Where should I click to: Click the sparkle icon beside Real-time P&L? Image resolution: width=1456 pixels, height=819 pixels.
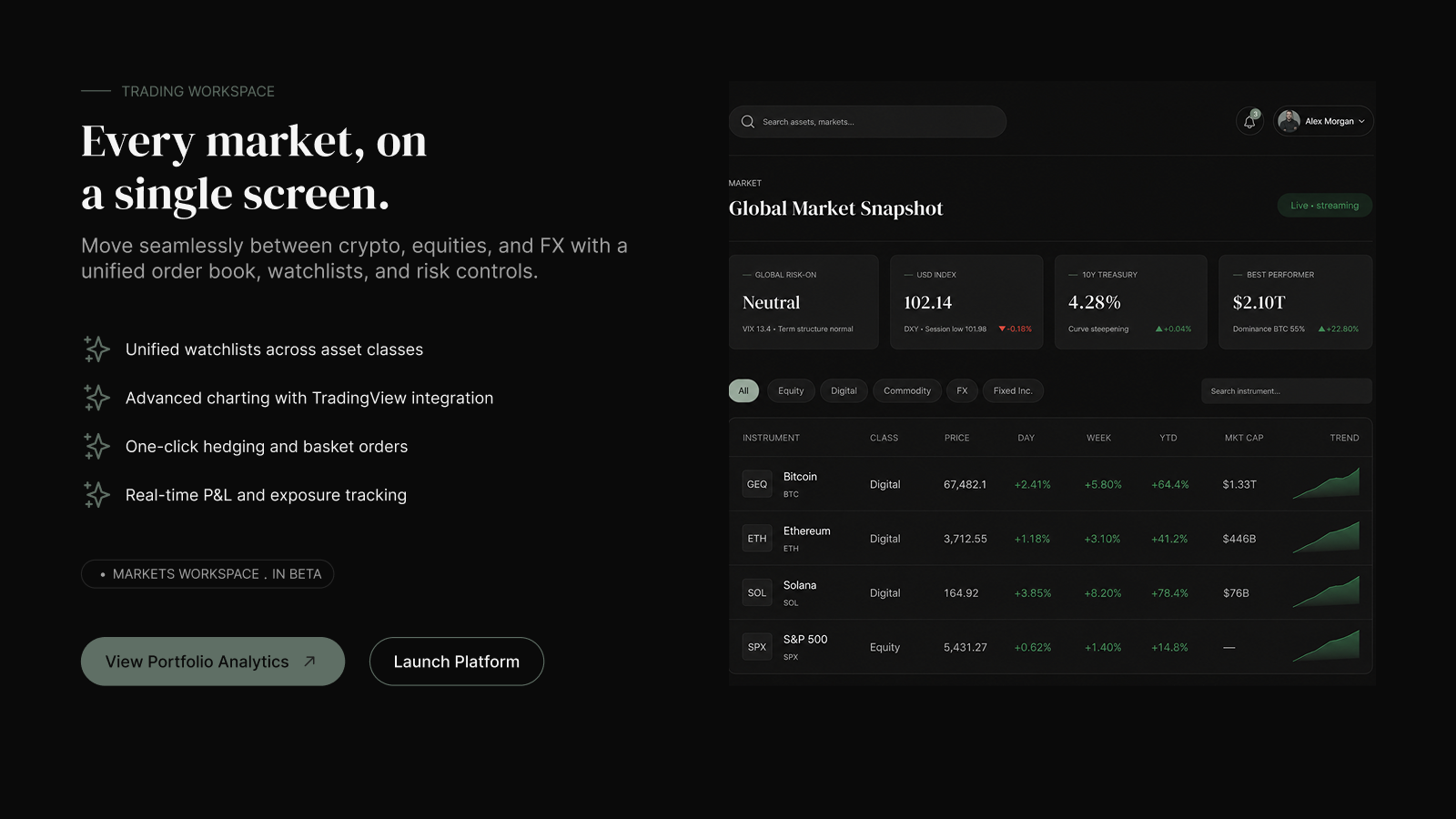point(96,495)
